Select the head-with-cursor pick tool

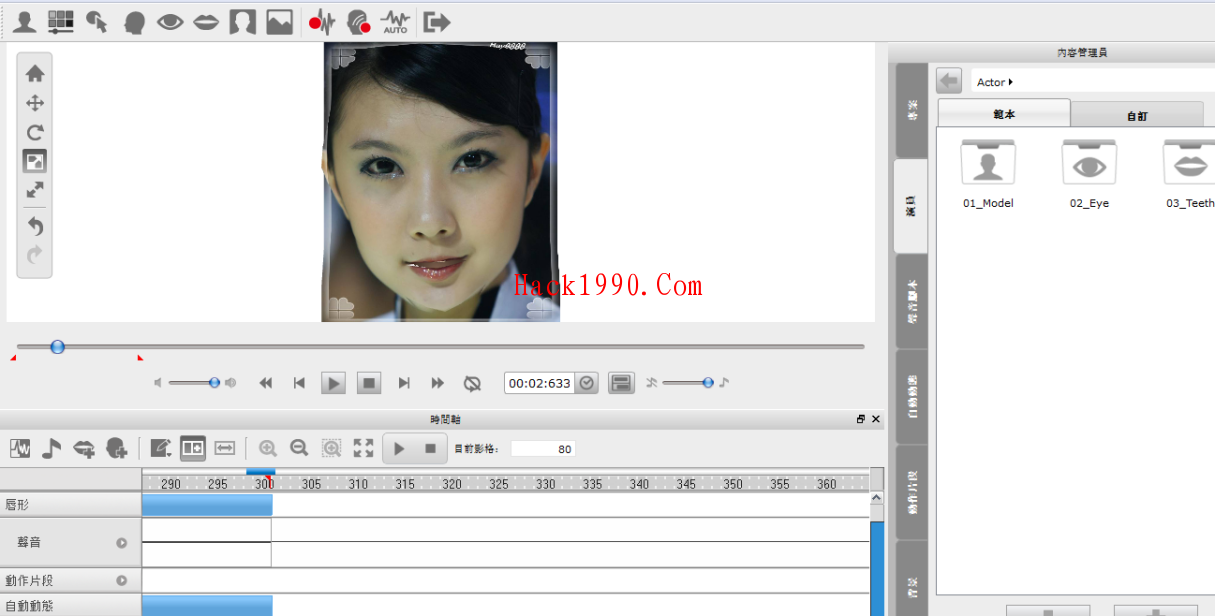coord(97,21)
